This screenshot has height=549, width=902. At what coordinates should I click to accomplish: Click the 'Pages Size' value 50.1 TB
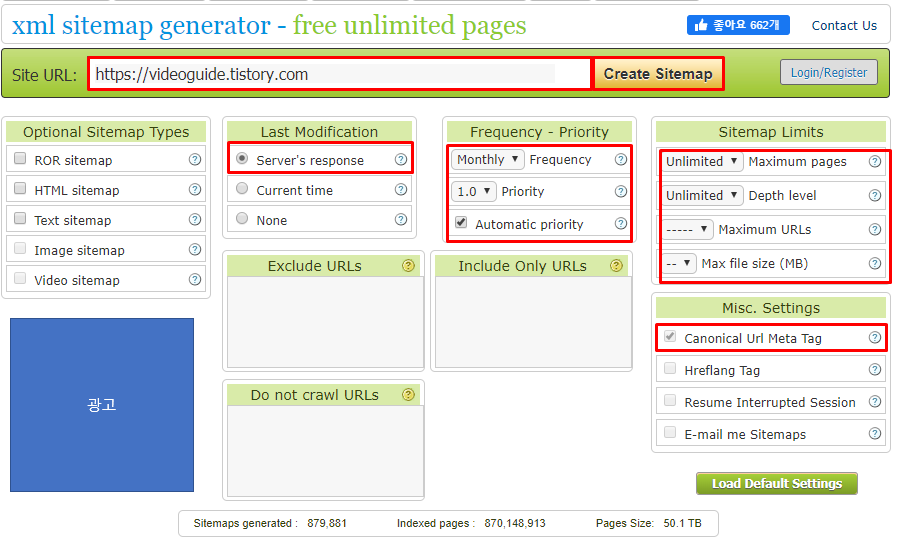point(682,523)
